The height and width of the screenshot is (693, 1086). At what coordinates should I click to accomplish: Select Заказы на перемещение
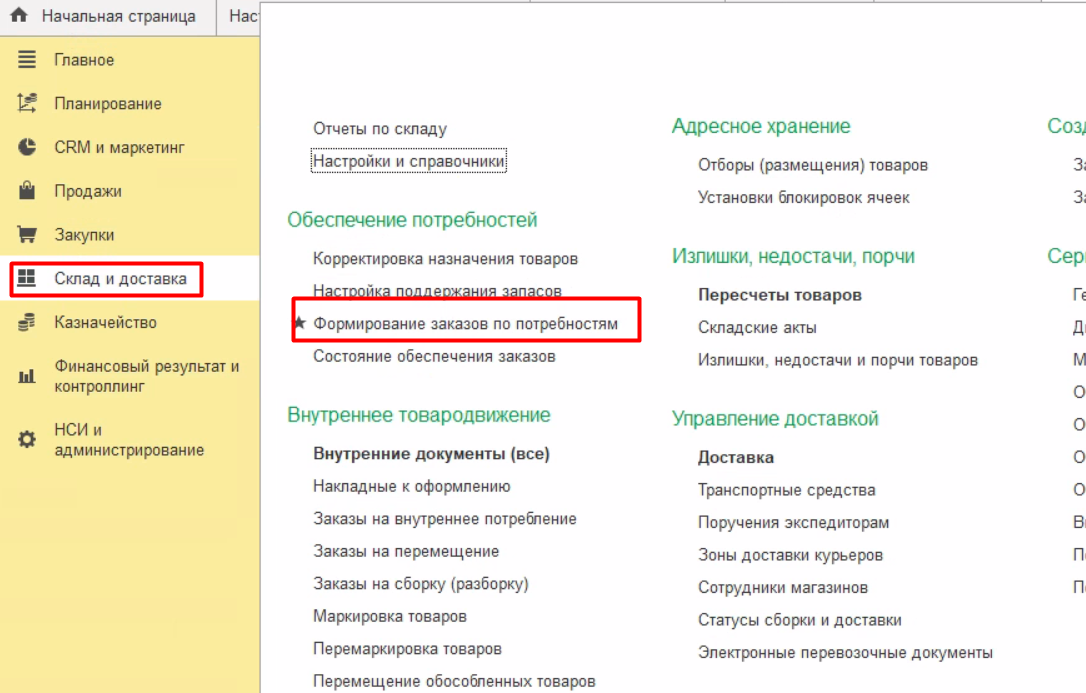(x=406, y=551)
